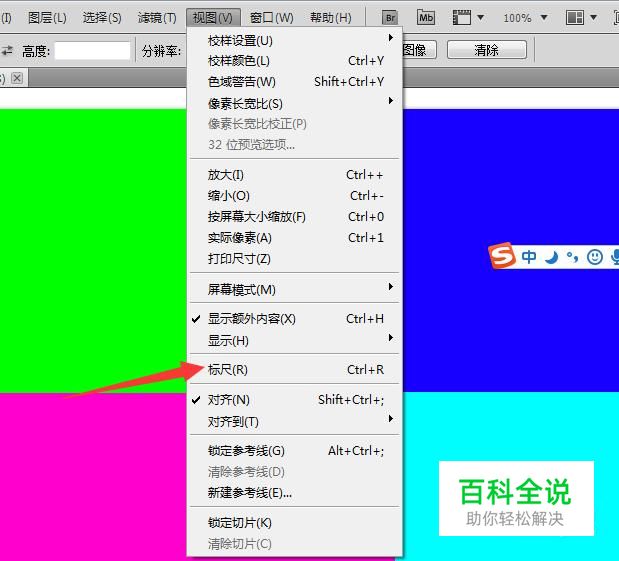This screenshot has width=619, height=561.
Task: Switch Sogou input 中 language mode
Action: 529,257
